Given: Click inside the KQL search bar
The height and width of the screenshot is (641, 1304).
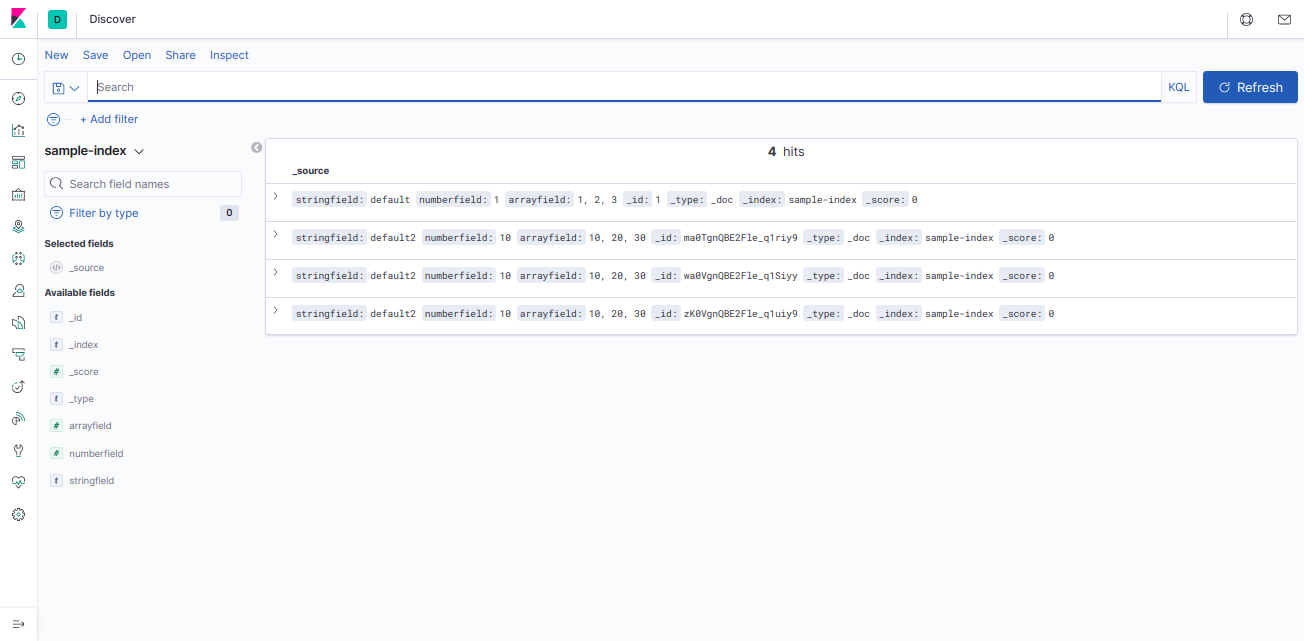Looking at the screenshot, I should pos(400,87).
